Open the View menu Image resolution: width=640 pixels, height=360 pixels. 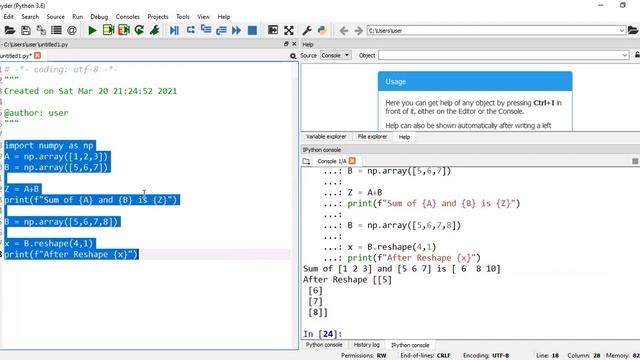coord(203,17)
